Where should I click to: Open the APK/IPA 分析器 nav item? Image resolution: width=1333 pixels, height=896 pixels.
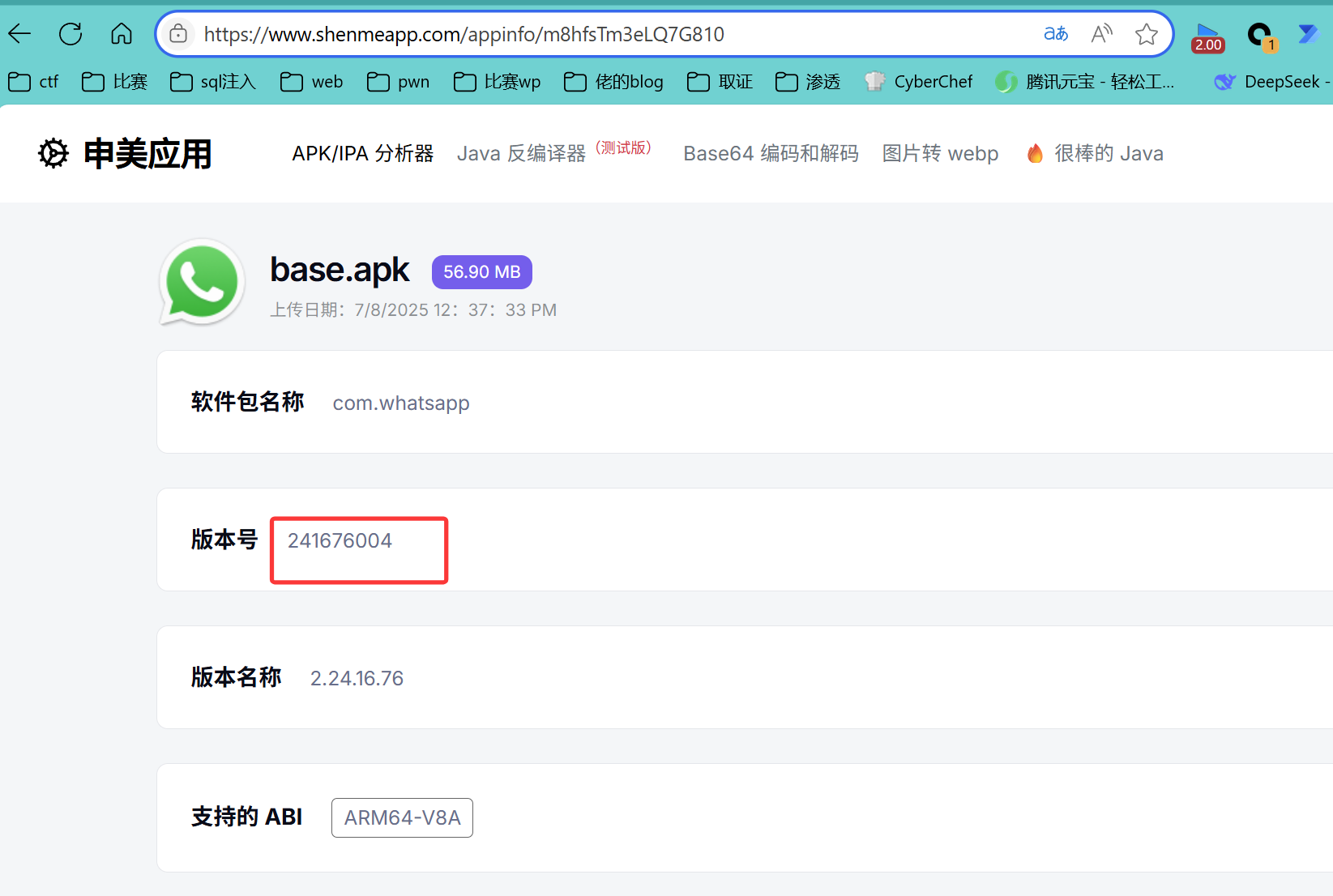point(363,153)
